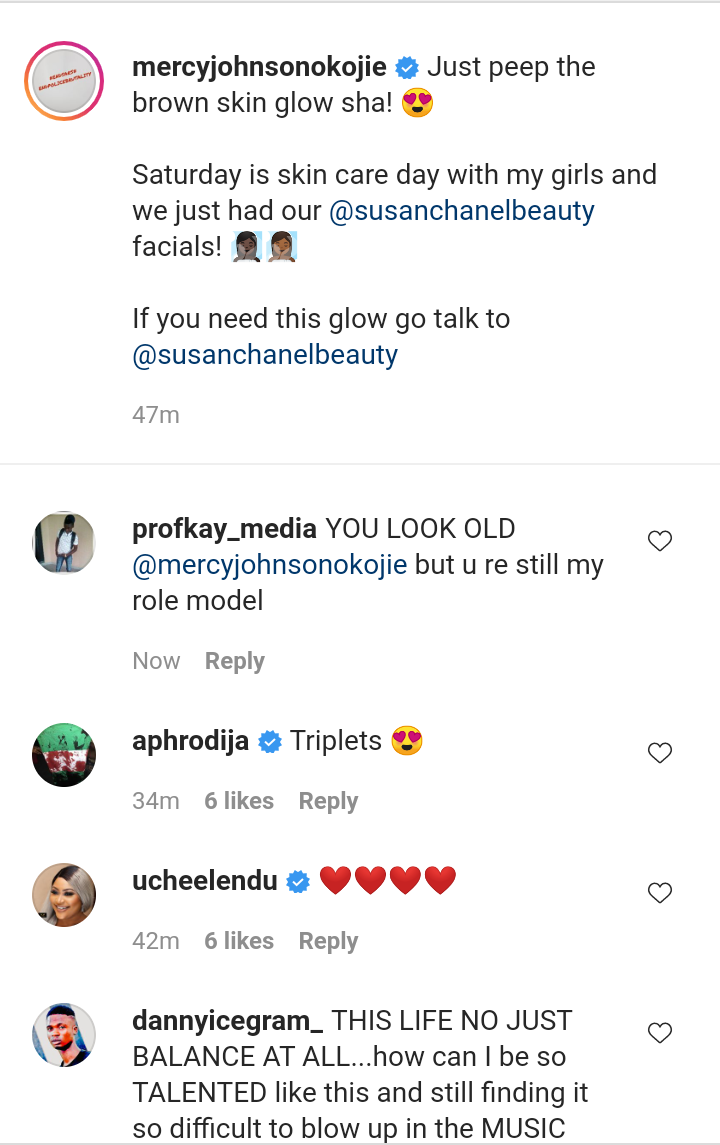
Task: Open the first @susanchanelbeauty mention in the caption
Action: pos(462,211)
